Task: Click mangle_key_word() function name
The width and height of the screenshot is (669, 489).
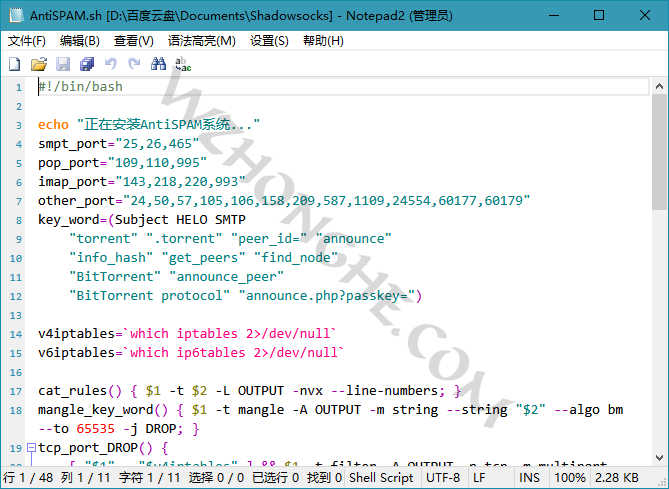Action: pos(103,410)
